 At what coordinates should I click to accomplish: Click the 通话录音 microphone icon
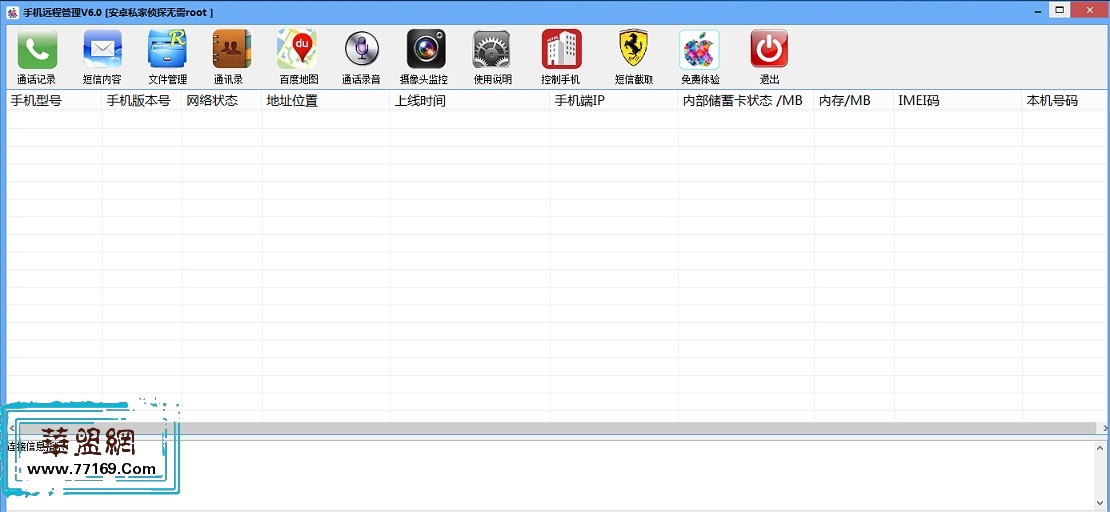coord(361,50)
